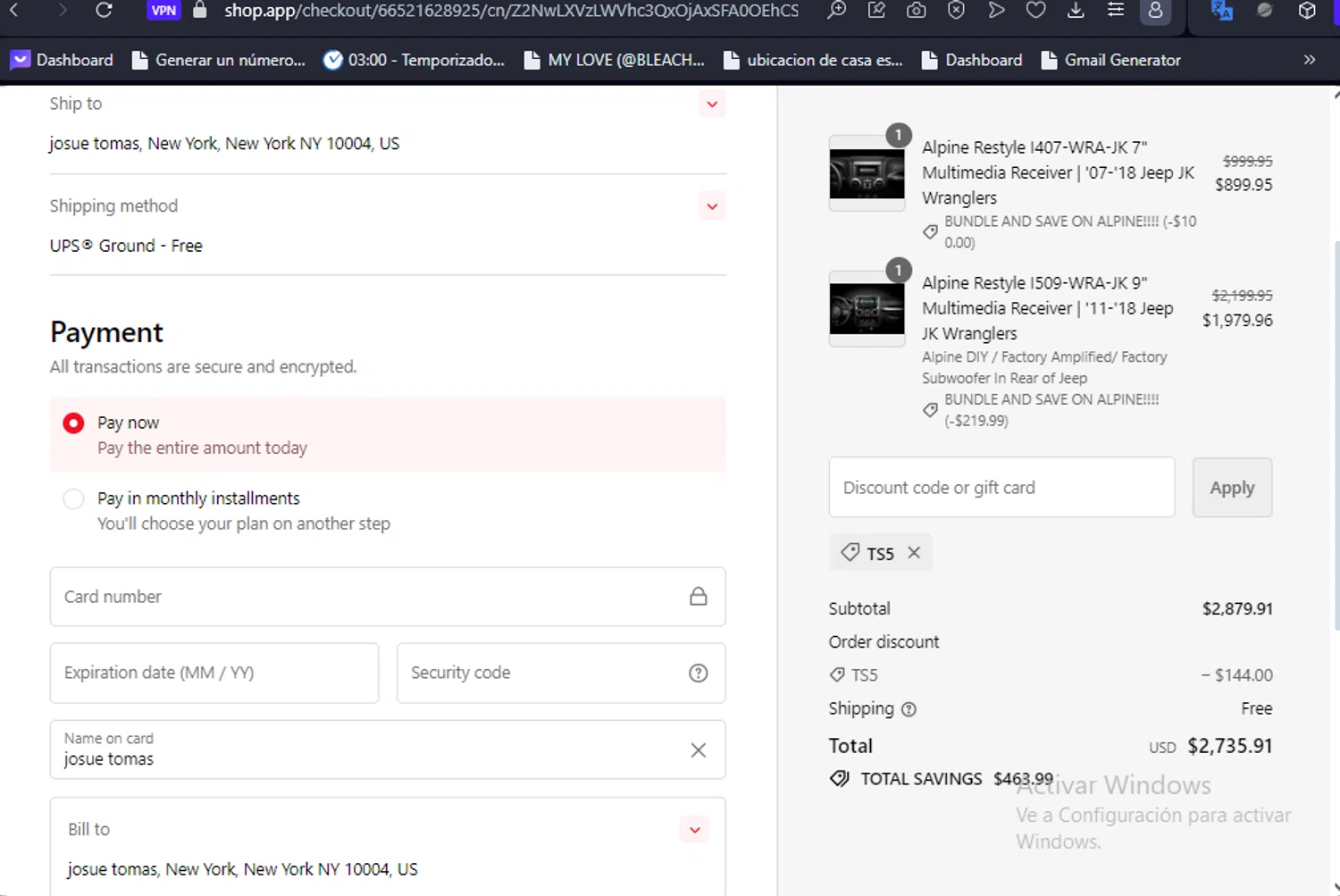Open the extensions cube icon
Image resolution: width=1340 pixels, height=896 pixels.
click(1307, 11)
